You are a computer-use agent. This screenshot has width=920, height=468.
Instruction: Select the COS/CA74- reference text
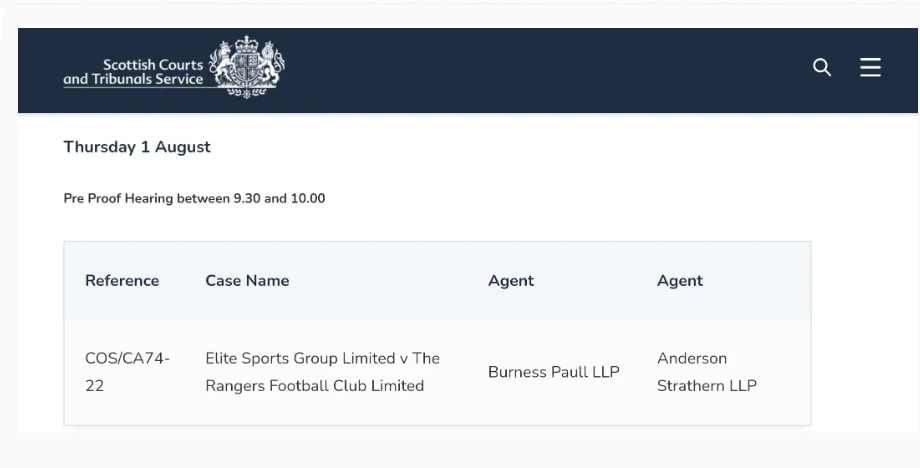(127, 358)
